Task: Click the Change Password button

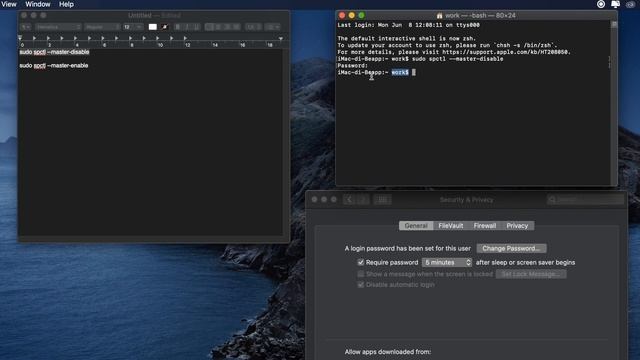Action: (511, 248)
